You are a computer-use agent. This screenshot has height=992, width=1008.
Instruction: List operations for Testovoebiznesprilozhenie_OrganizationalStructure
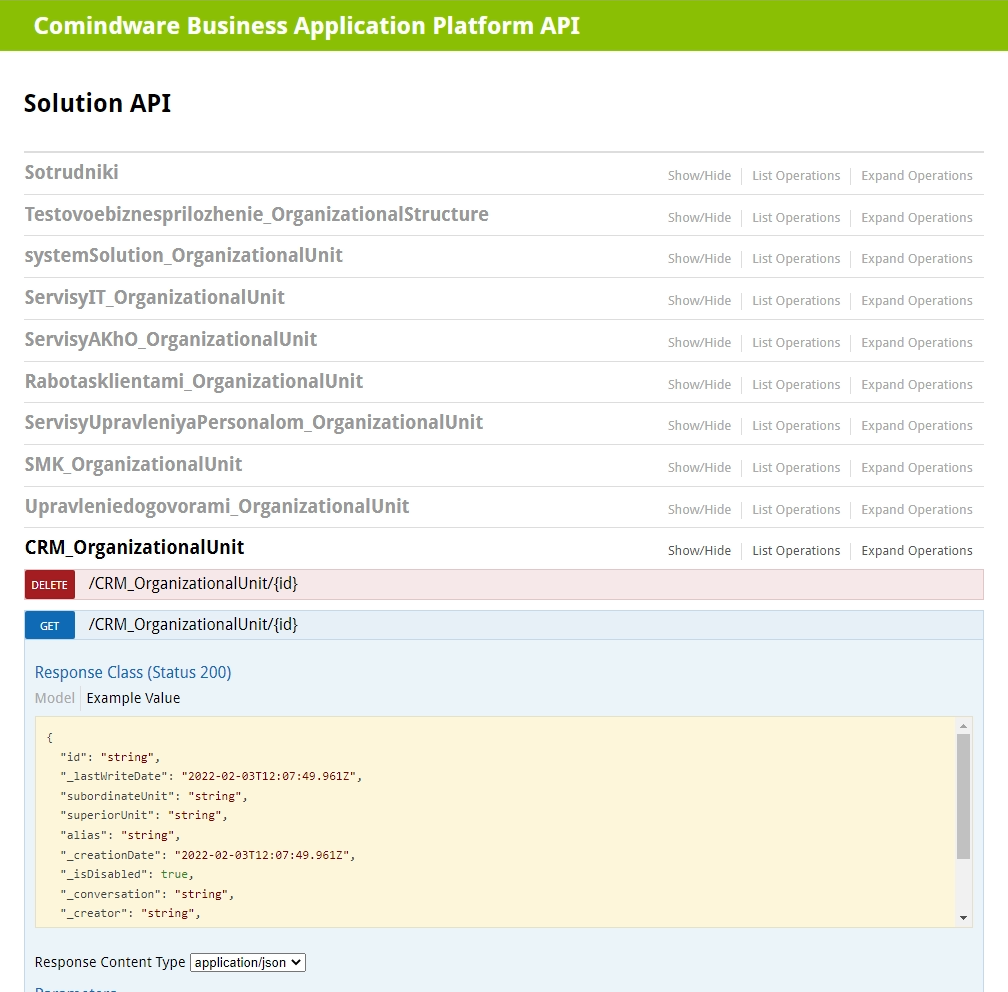796,217
